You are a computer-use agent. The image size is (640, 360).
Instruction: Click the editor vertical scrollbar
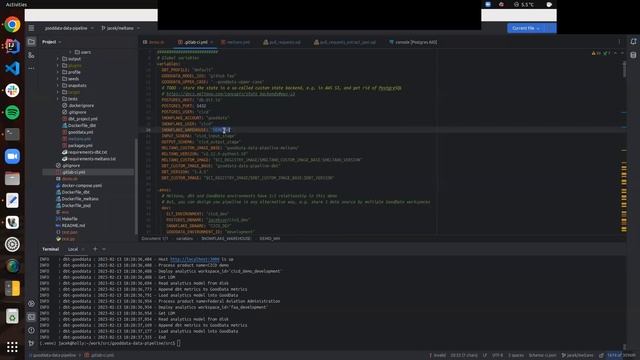[624, 69]
